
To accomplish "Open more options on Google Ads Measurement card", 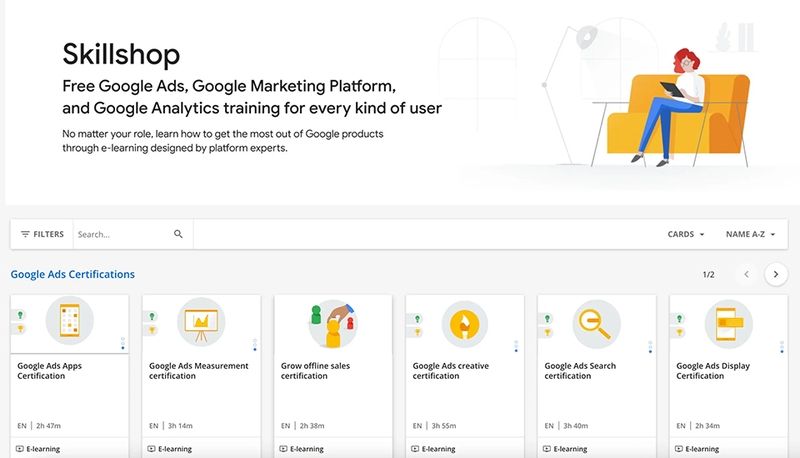I will (255, 345).
